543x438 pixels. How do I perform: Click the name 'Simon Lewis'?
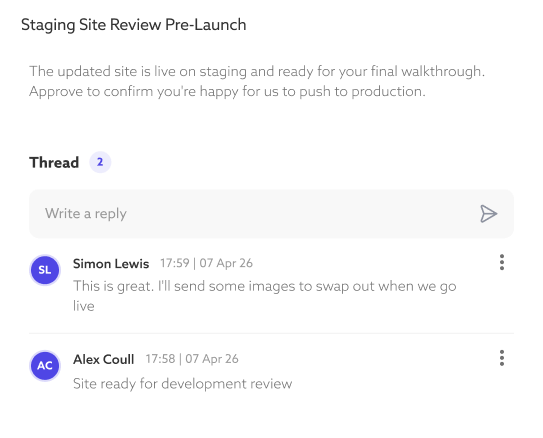pos(111,264)
